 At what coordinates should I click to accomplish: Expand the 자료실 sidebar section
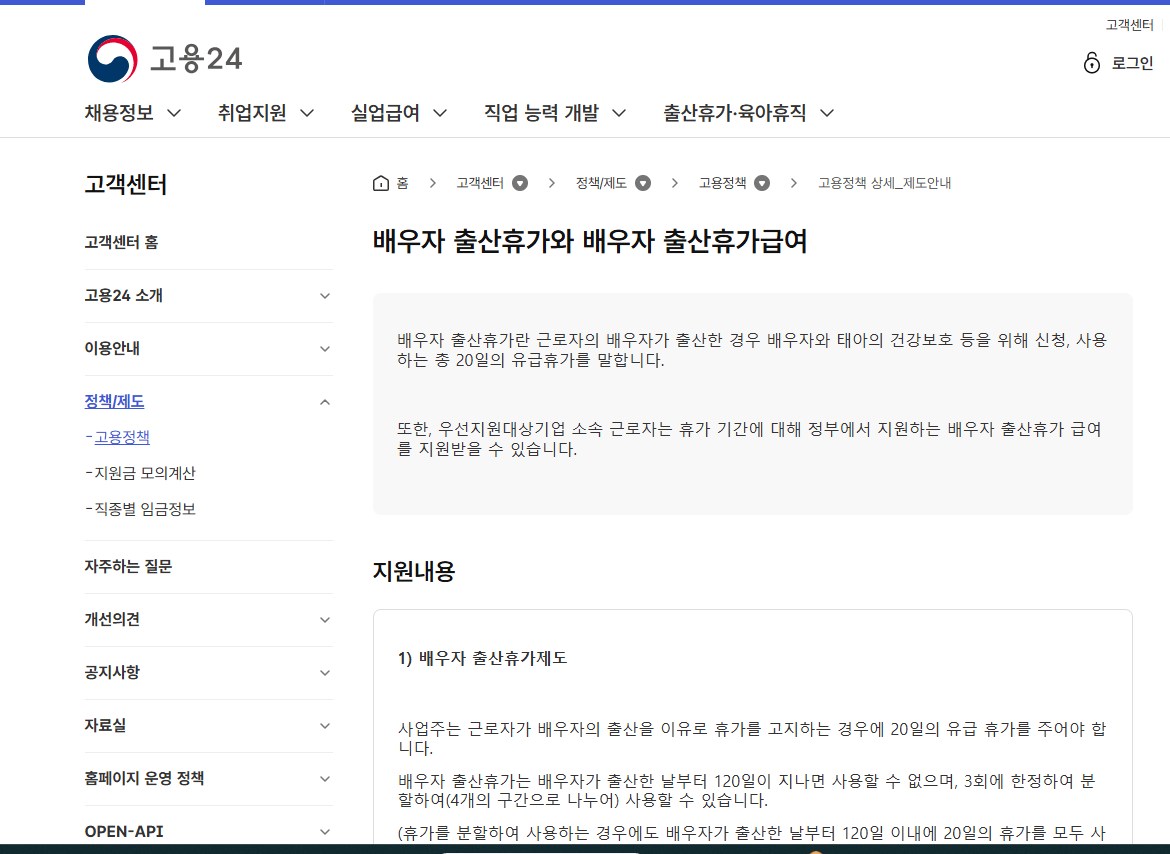(324, 726)
